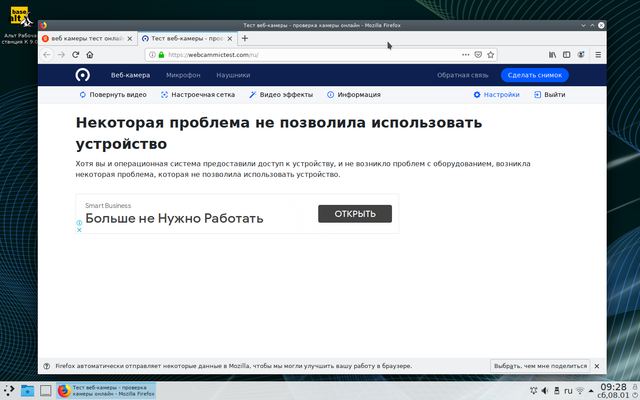This screenshot has height=400, width=640.
Task: Click the show desktop taskbar icon
Action: point(45,391)
